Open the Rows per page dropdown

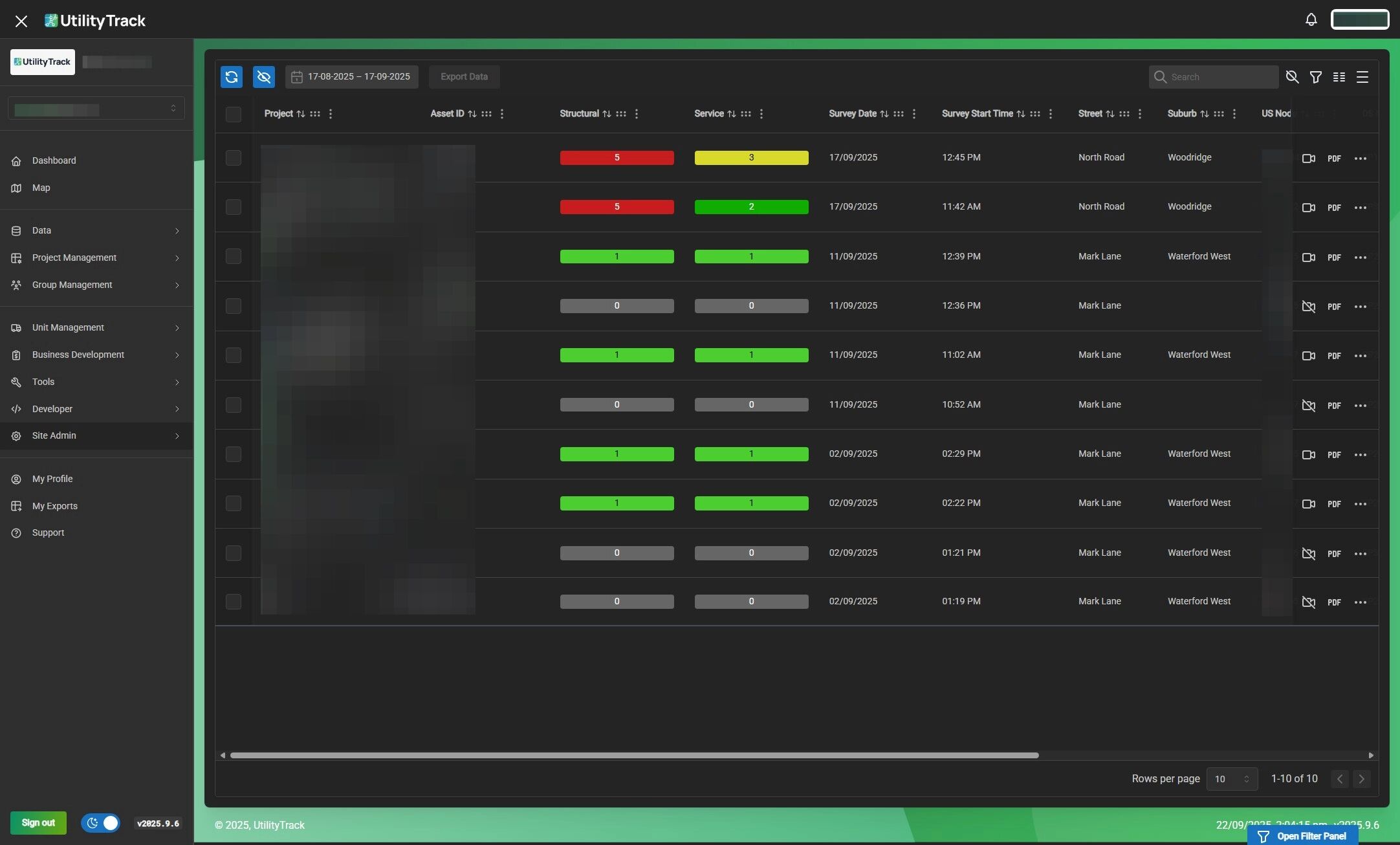pyautogui.click(x=1231, y=779)
